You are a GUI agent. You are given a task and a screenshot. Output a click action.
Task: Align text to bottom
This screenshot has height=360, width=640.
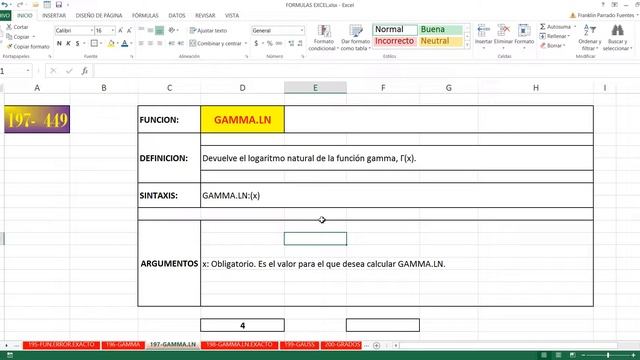pyautogui.click(x=160, y=30)
